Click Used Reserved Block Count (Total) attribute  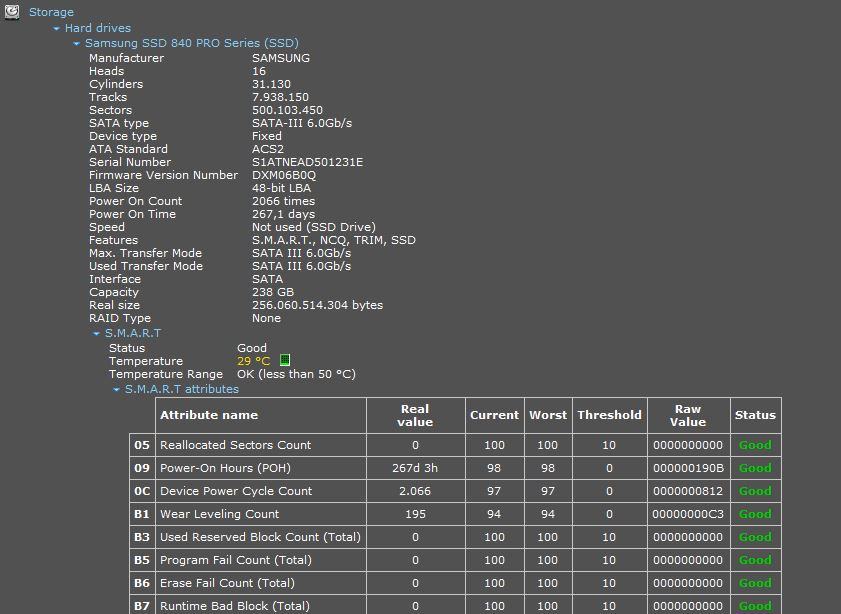pos(260,537)
